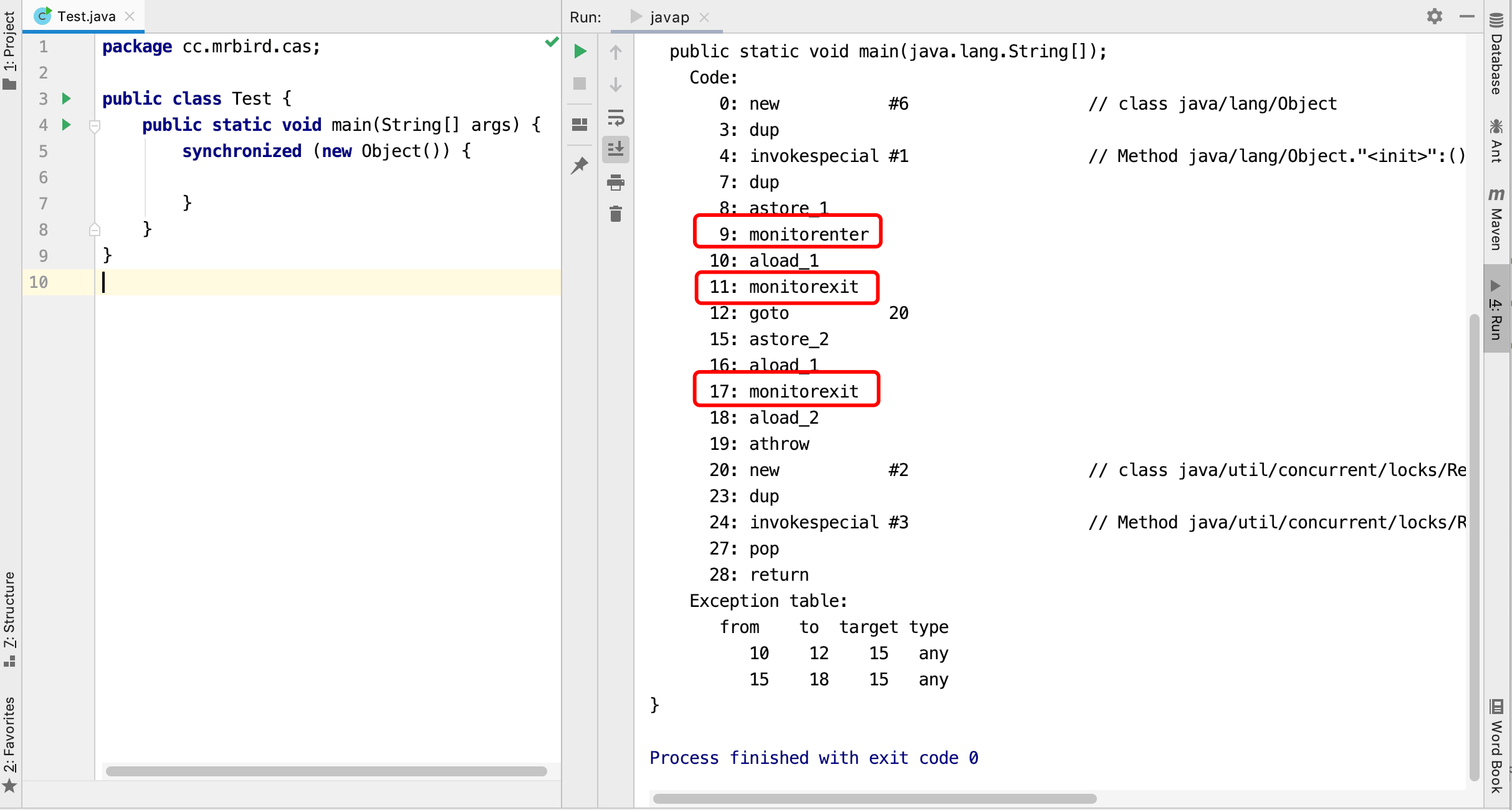Click the Restore Layout icon in Run toolbar
Viewport: 1512px width, 810px height.
(580, 125)
